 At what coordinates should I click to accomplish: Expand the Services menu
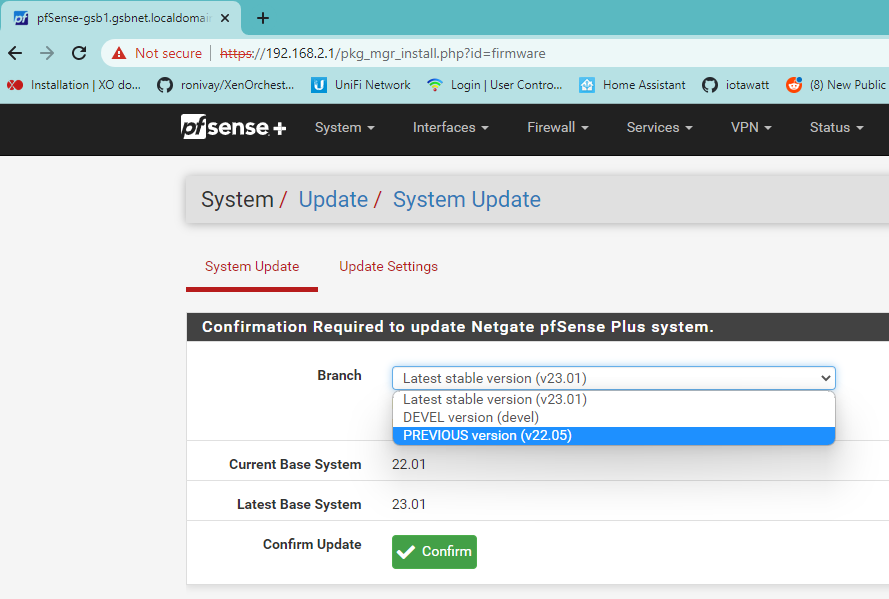pos(659,128)
